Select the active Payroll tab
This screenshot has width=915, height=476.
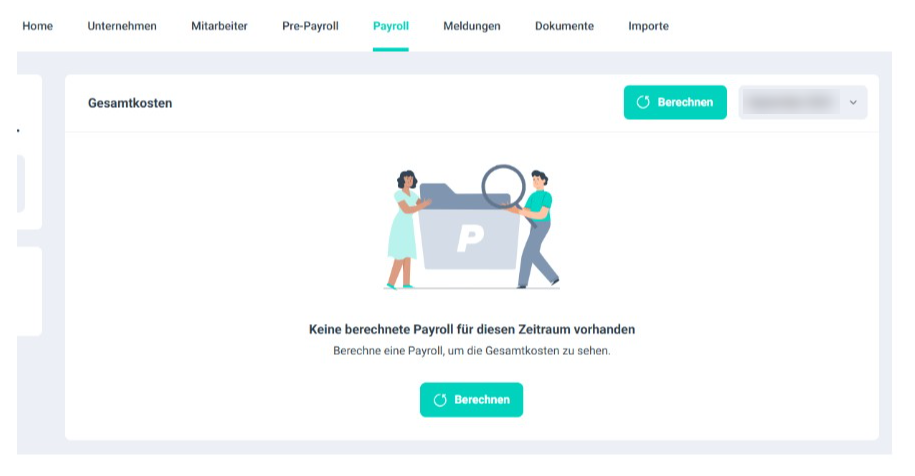pos(391,26)
